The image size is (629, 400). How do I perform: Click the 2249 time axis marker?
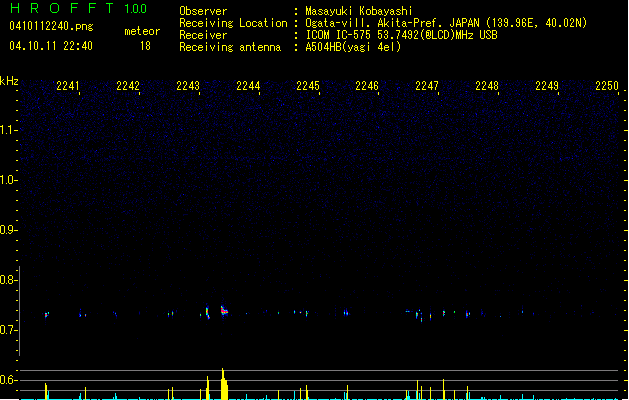(547, 85)
